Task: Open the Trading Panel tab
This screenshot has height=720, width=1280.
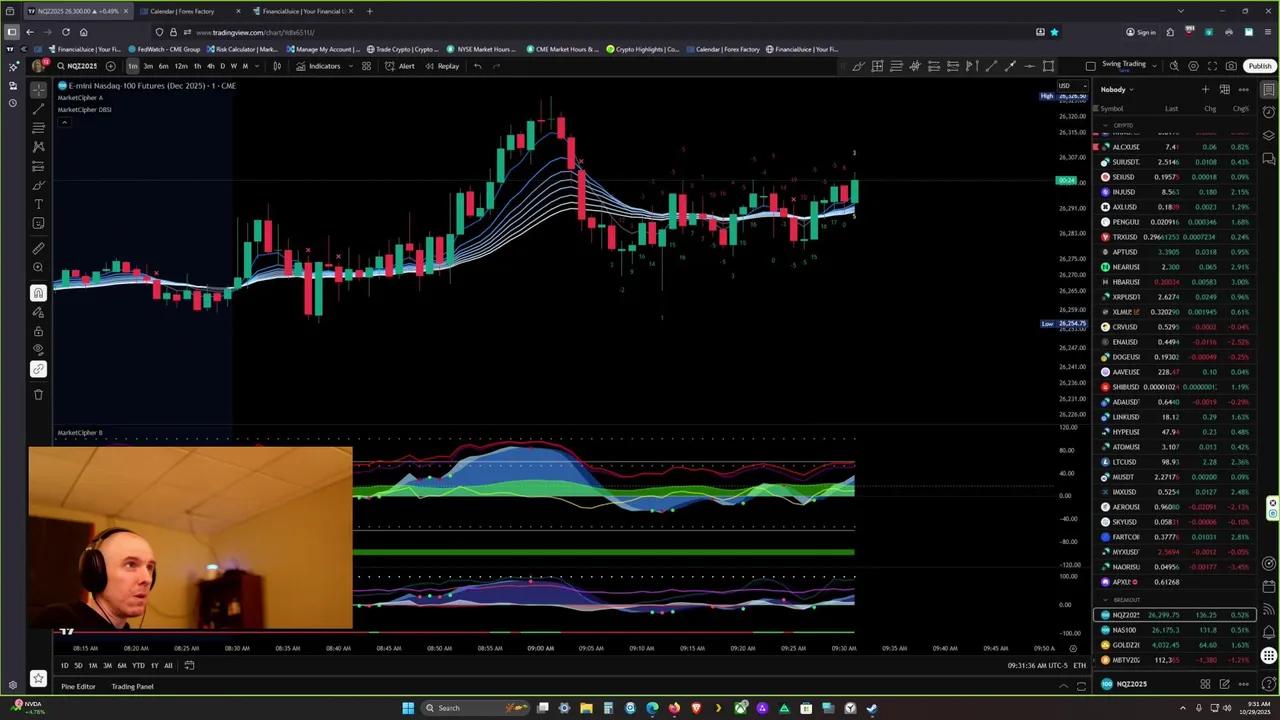Action: [132, 686]
